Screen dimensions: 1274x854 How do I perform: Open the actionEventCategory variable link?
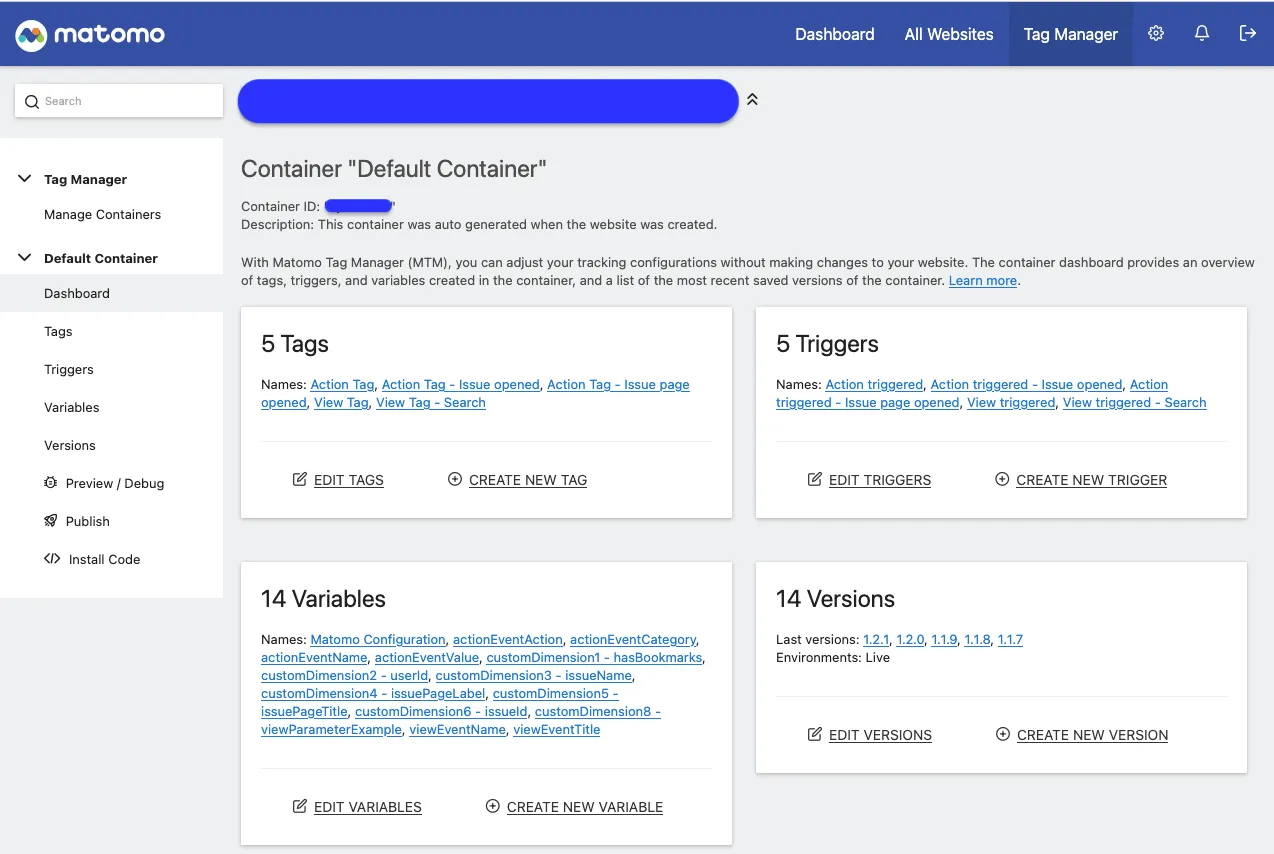633,639
